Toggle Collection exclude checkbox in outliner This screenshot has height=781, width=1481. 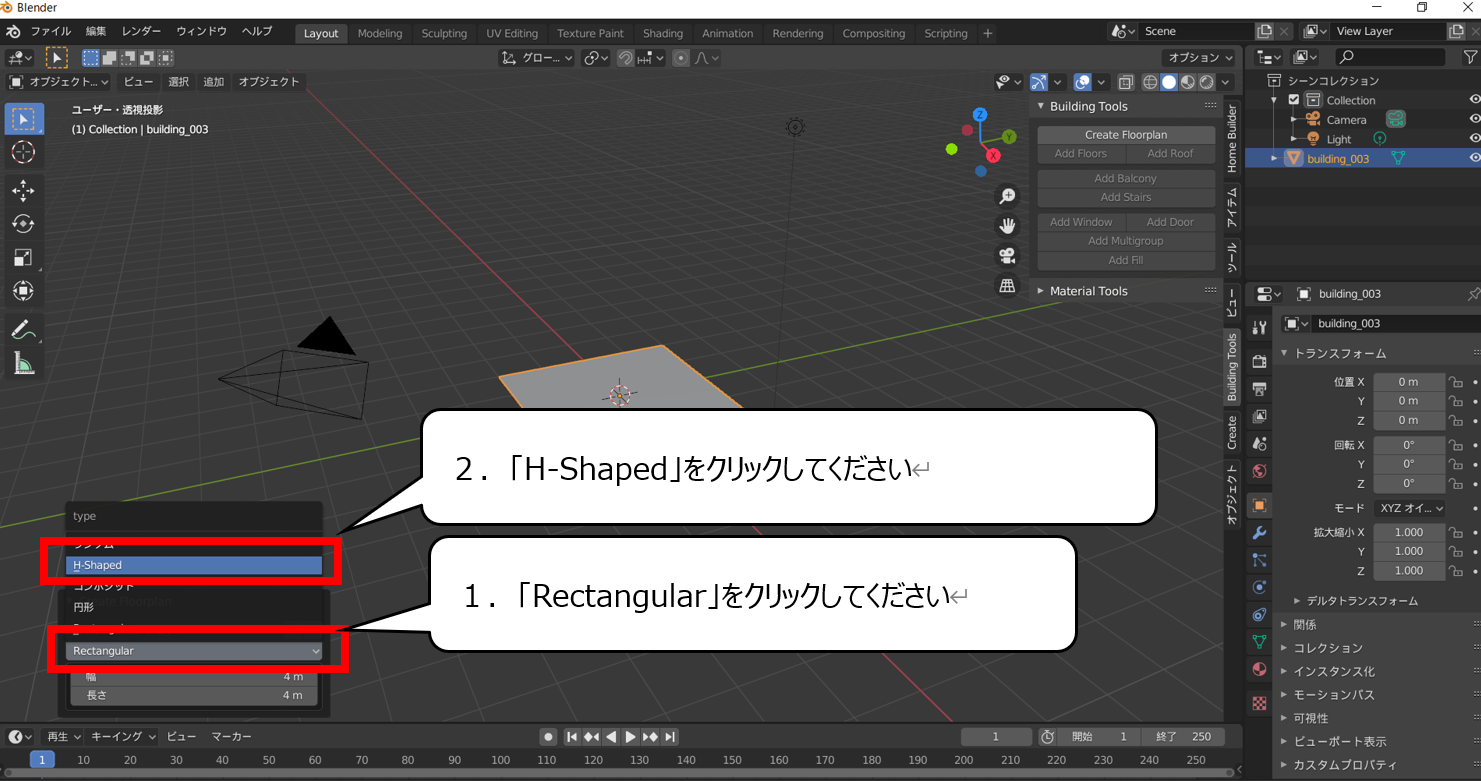point(1294,100)
